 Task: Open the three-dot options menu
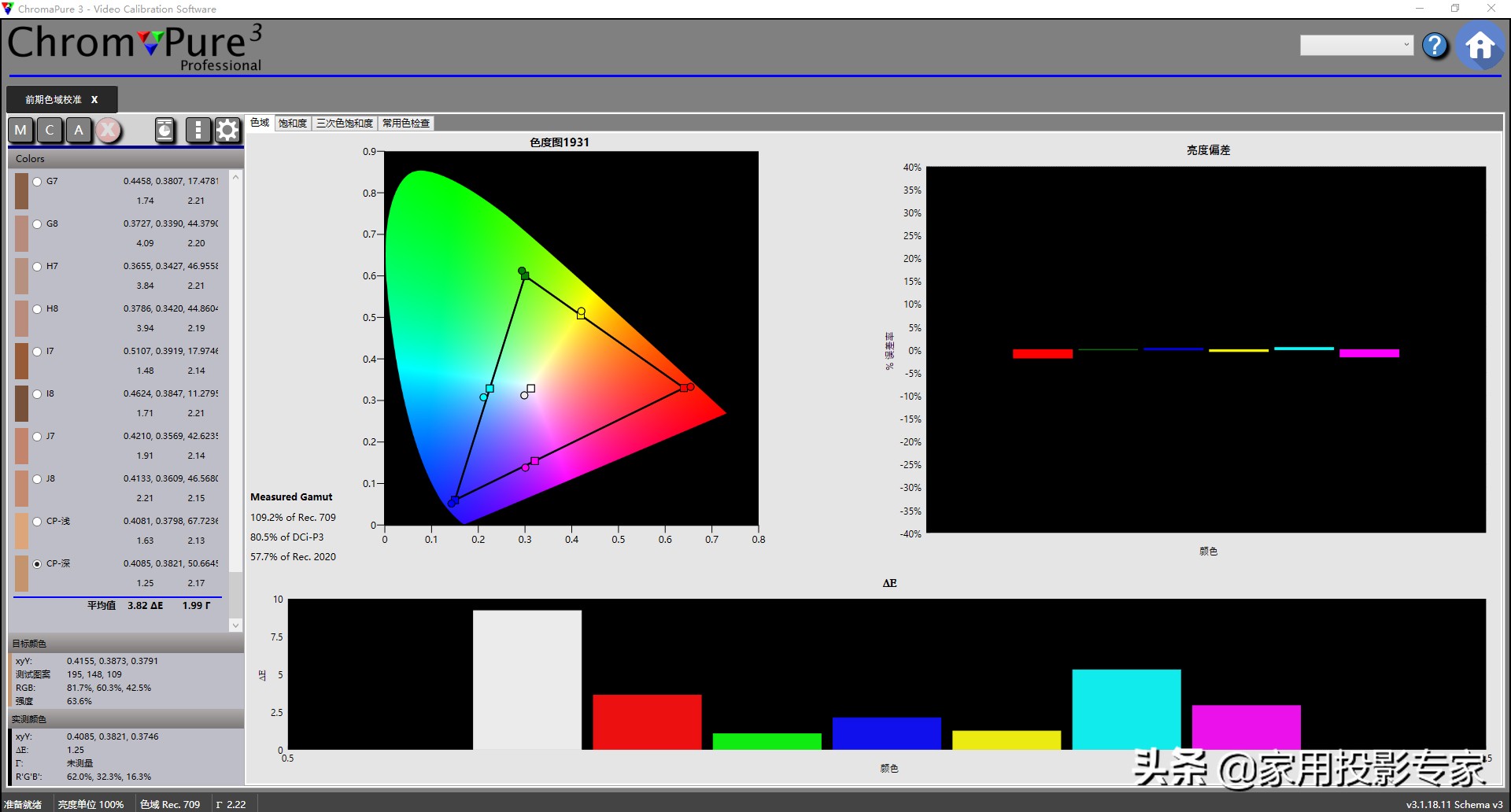pyautogui.click(x=198, y=130)
